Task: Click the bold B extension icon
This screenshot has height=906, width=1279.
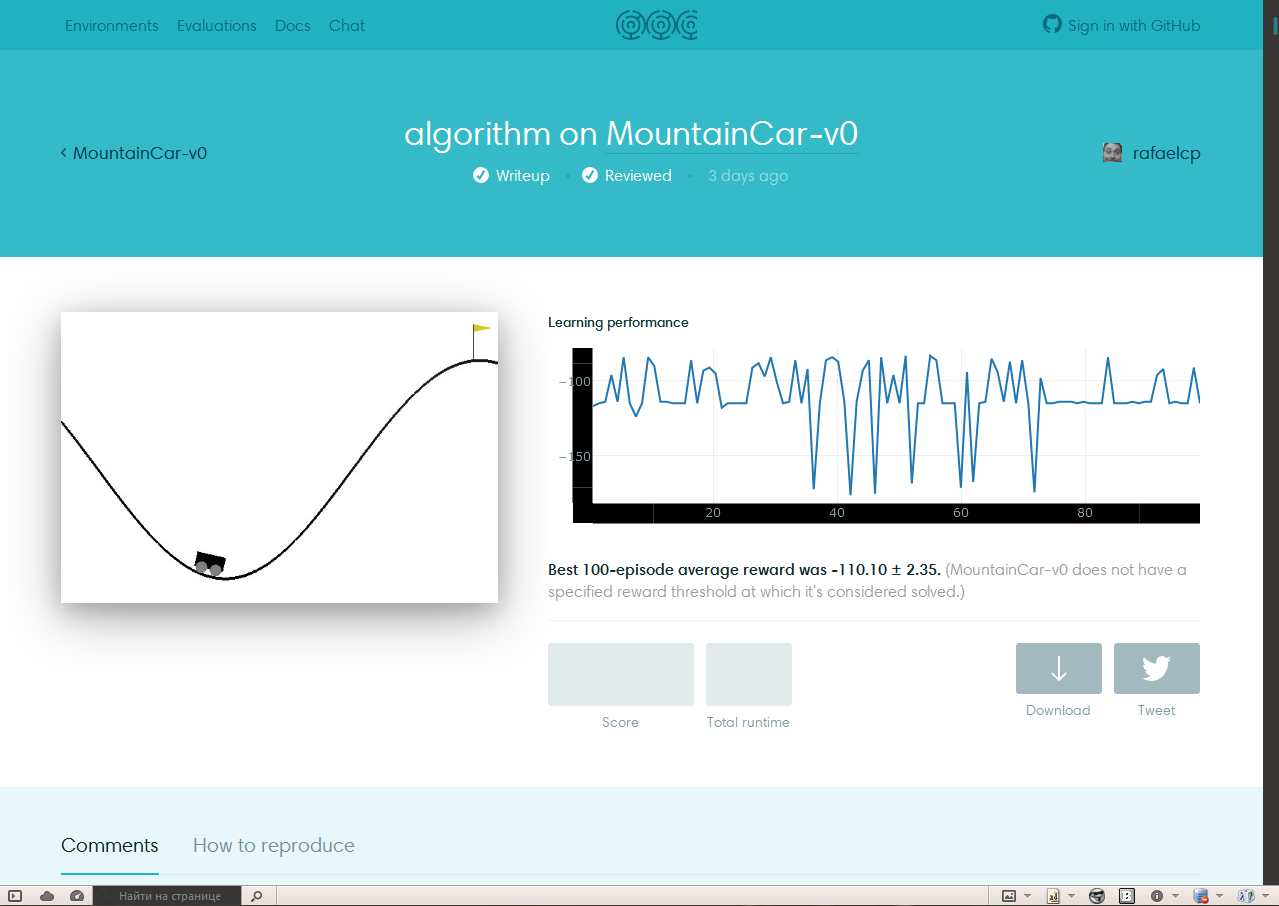Action: [1127, 896]
